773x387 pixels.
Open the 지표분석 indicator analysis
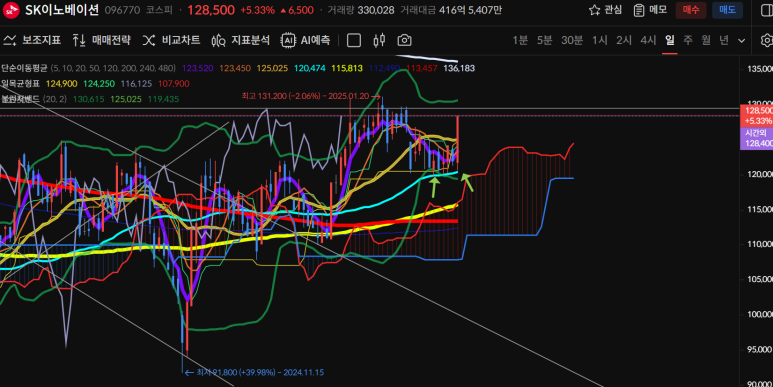coord(241,40)
